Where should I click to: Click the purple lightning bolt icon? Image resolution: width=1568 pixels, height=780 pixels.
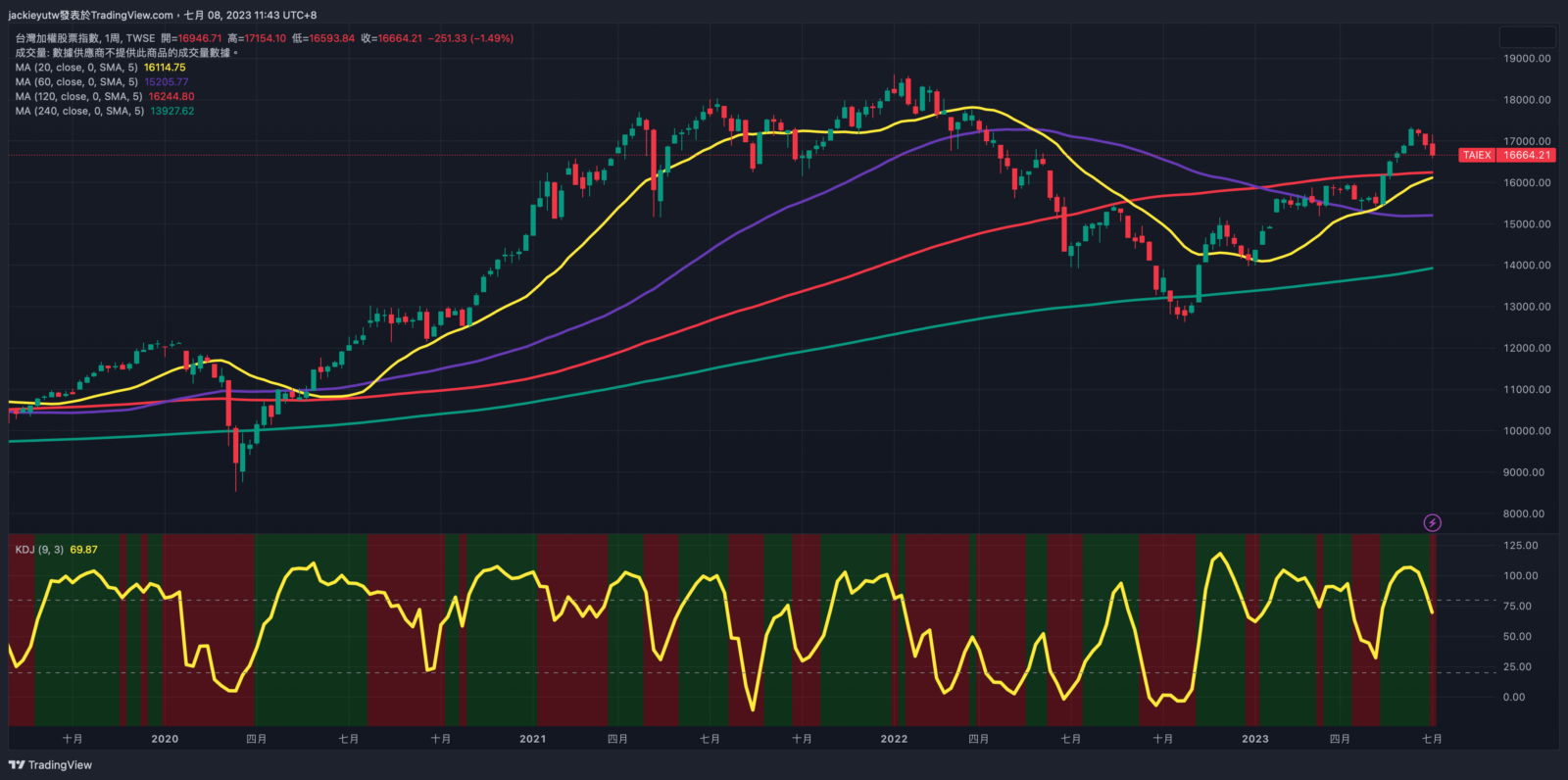(1432, 523)
